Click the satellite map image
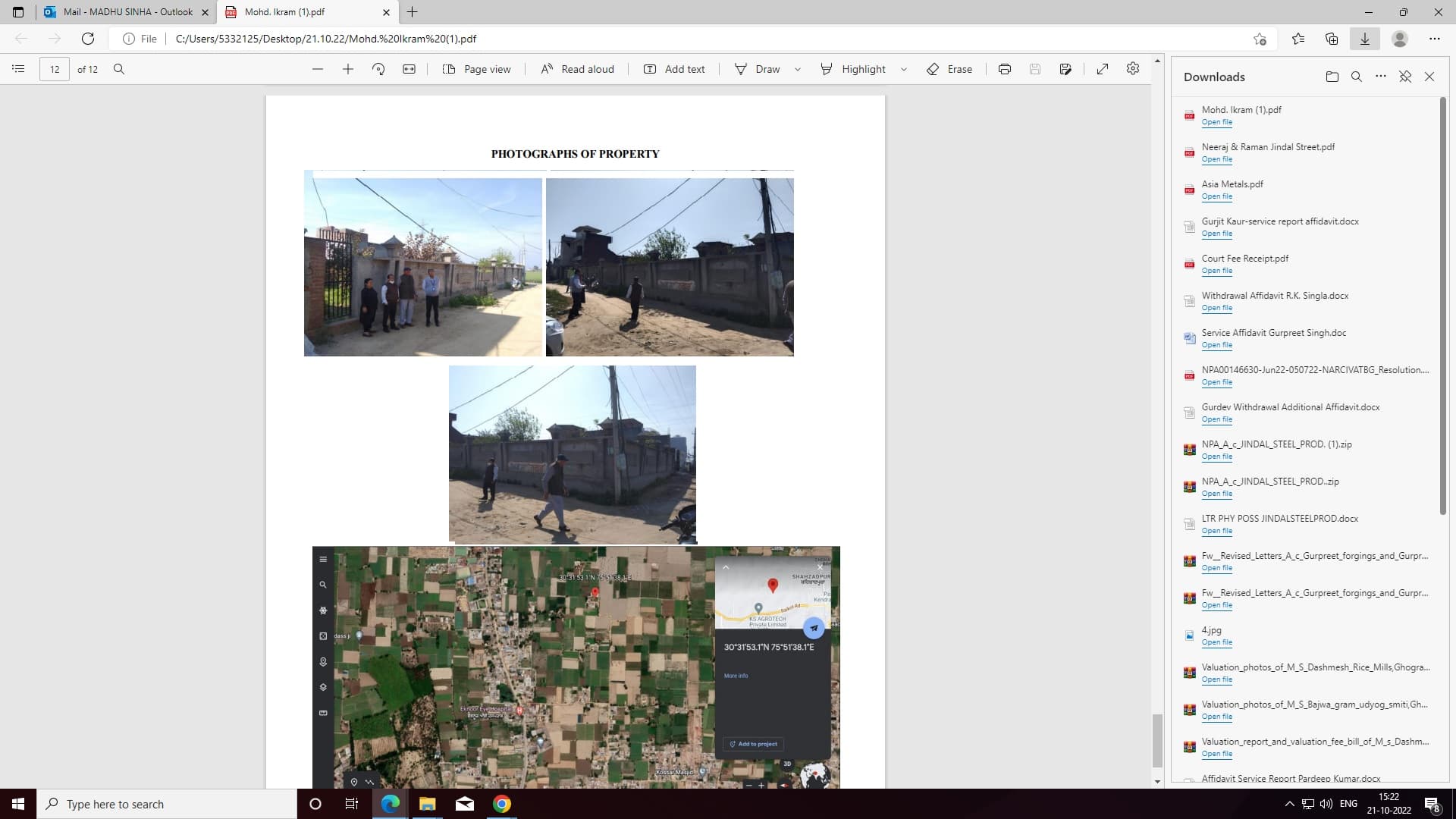The image size is (1456, 819). tap(576, 667)
